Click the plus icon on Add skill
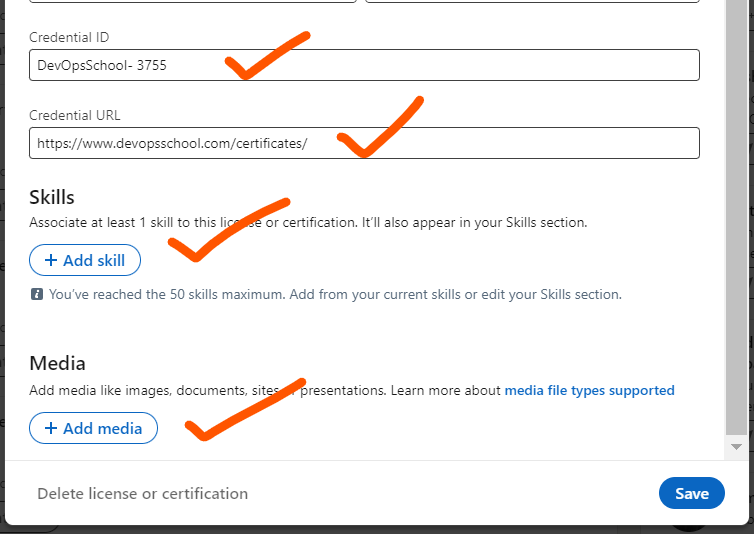754x534 pixels. 50,261
